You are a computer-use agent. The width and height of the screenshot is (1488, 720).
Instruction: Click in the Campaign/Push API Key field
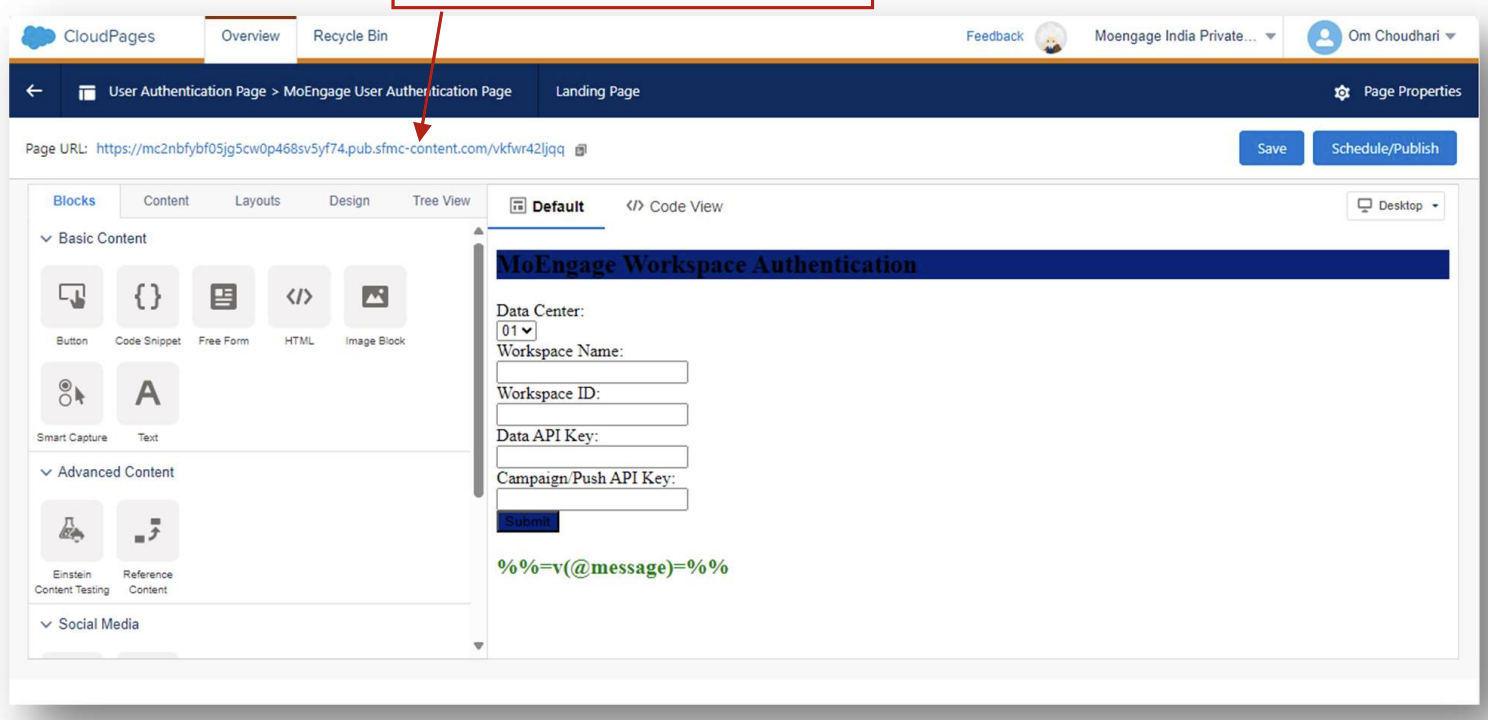(x=592, y=499)
